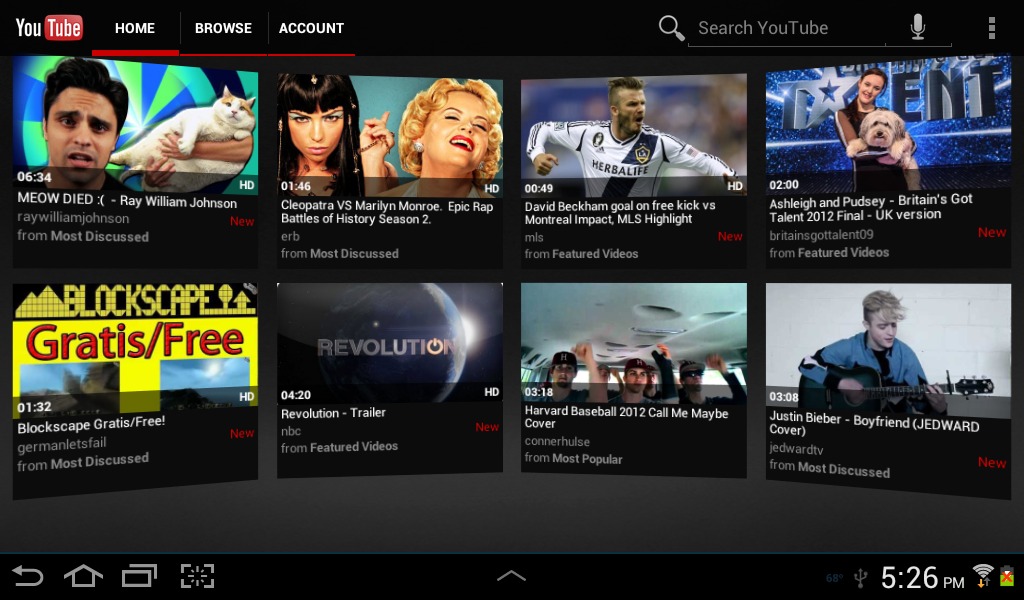Tap channel name 'connerhulse'
This screenshot has width=1024, height=600.
pos(557,441)
